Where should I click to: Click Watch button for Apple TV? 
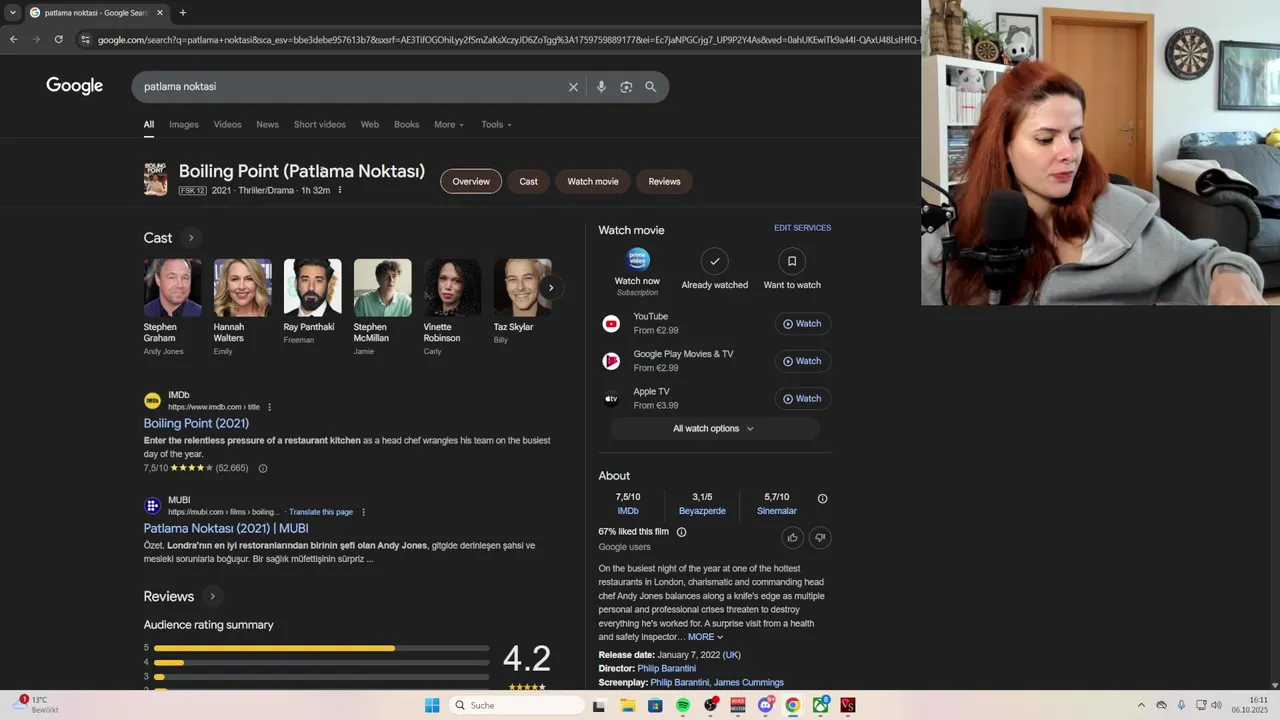pyautogui.click(x=802, y=399)
